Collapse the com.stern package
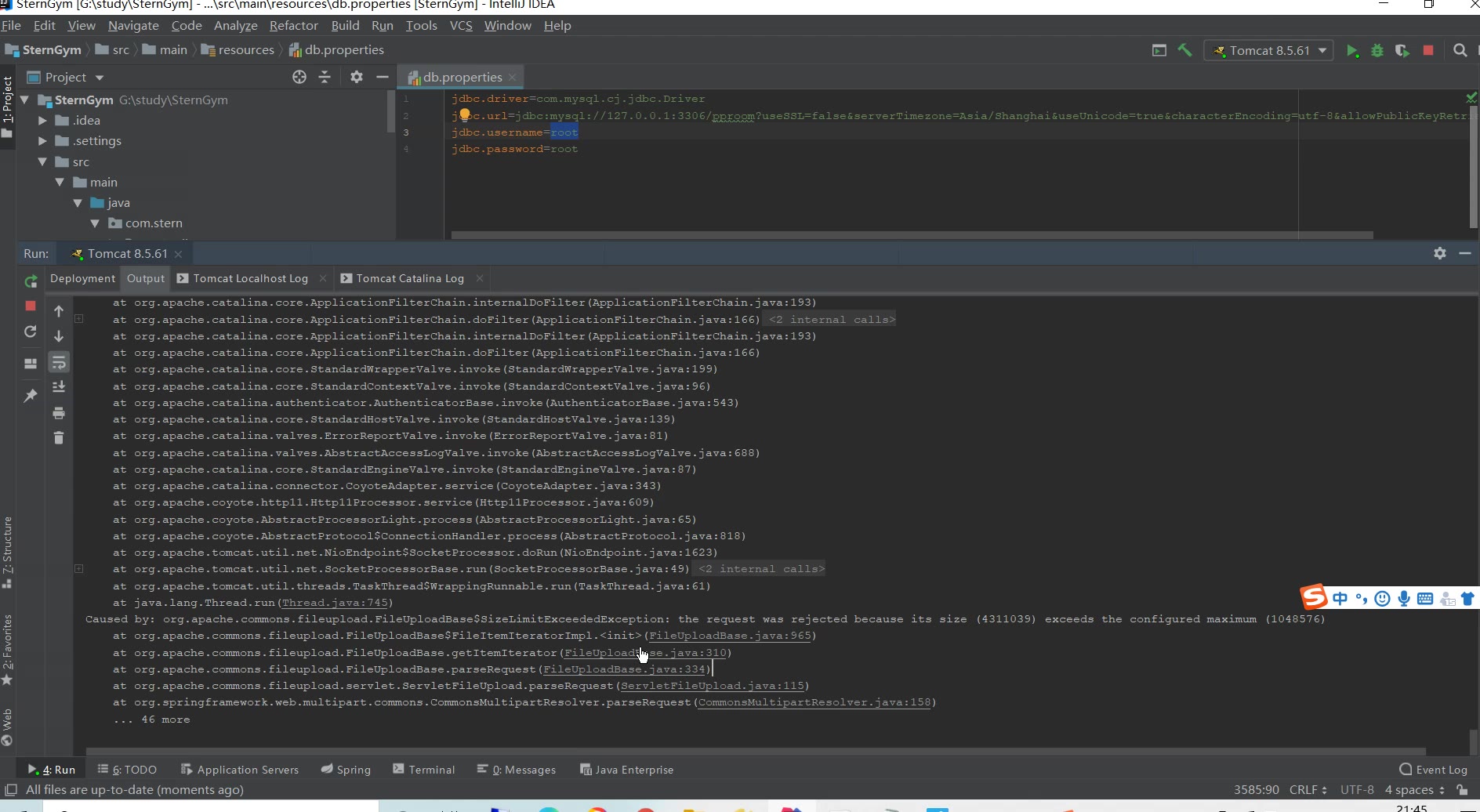The width and height of the screenshot is (1480, 812). click(x=95, y=223)
